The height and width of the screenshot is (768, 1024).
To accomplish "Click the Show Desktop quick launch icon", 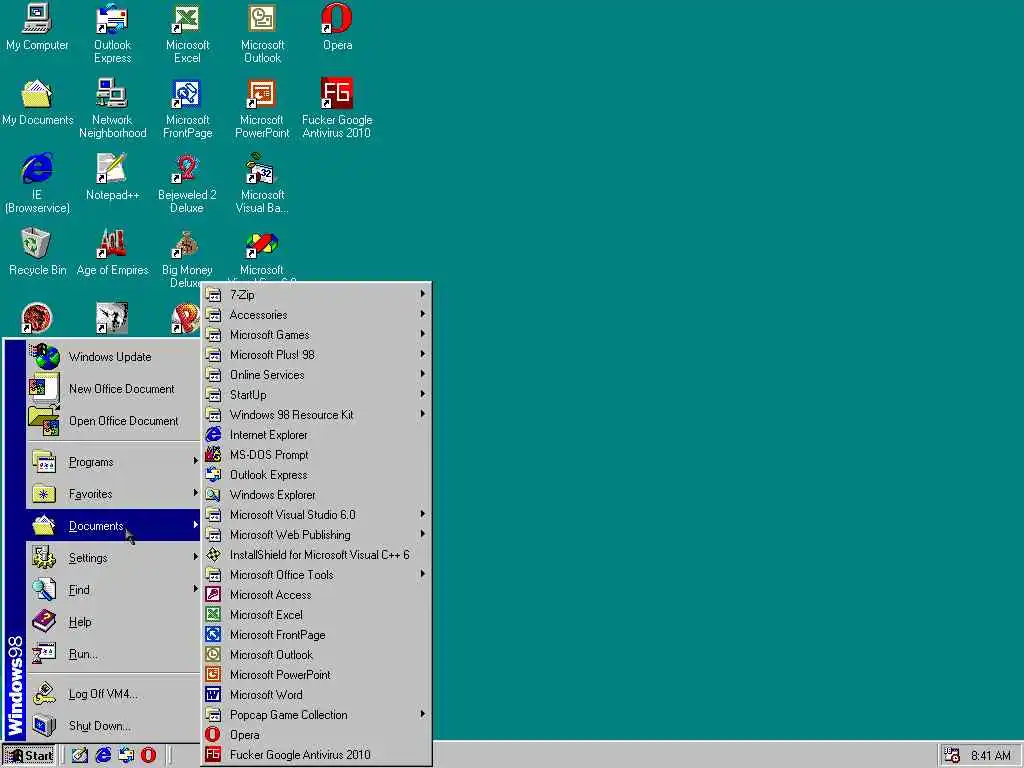I will coord(80,755).
